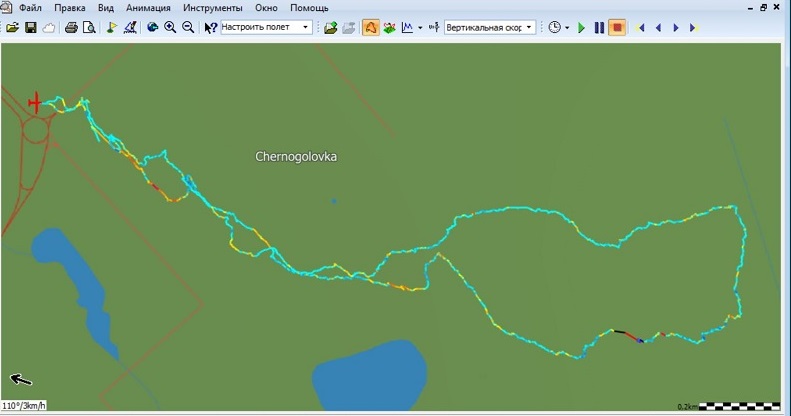Click the open file folder icon
Image resolution: width=791 pixels, height=416 pixels.
[13, 28]
